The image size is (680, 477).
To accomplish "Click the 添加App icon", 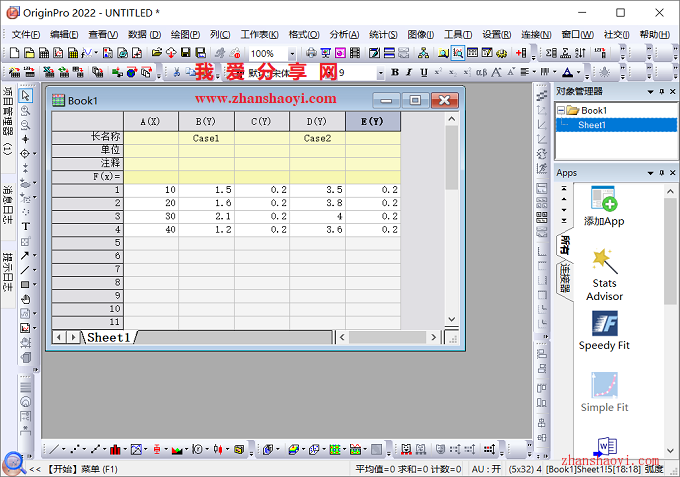I will point(604,206).
